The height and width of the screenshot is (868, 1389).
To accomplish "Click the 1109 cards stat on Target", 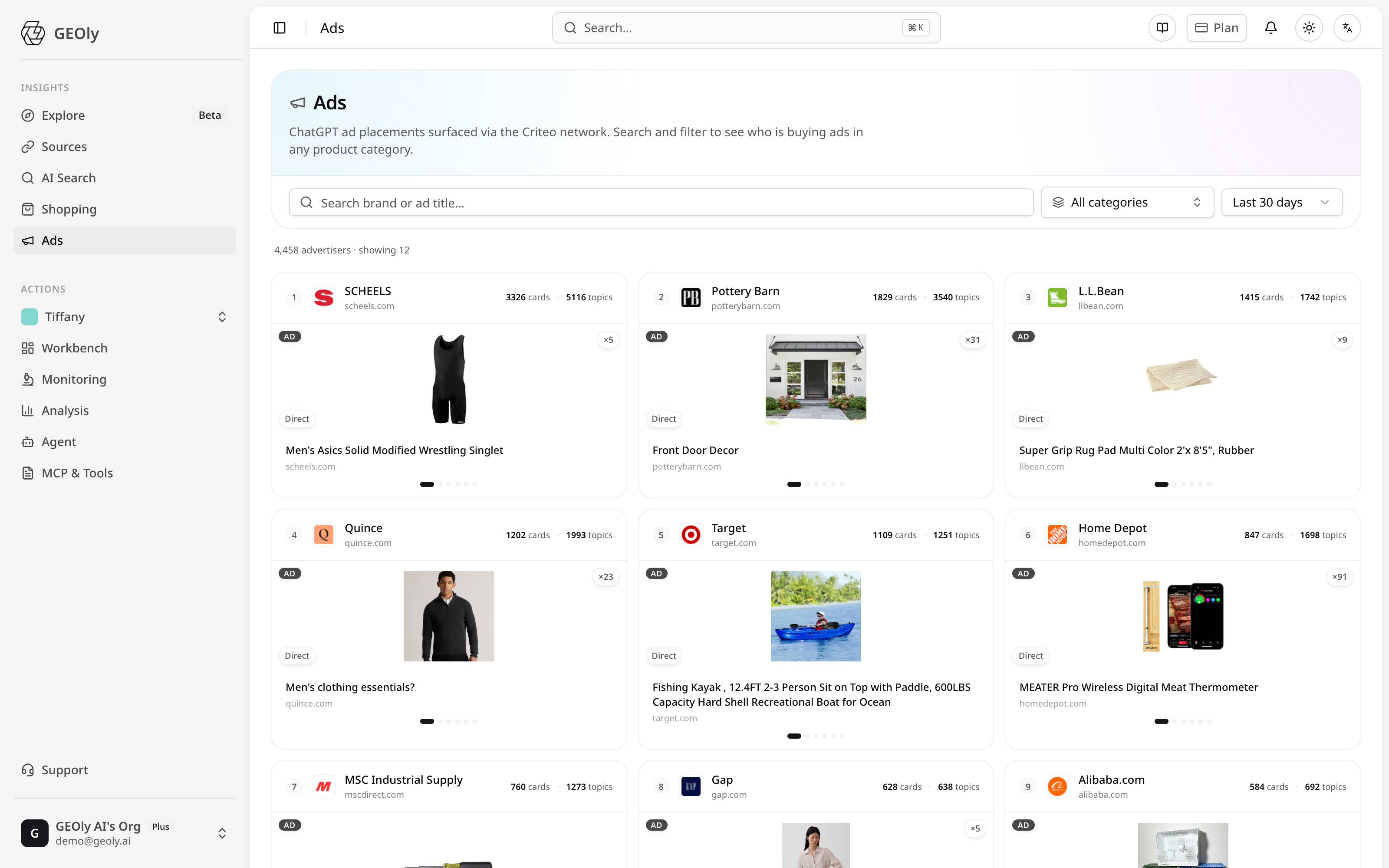I will 894,535.
